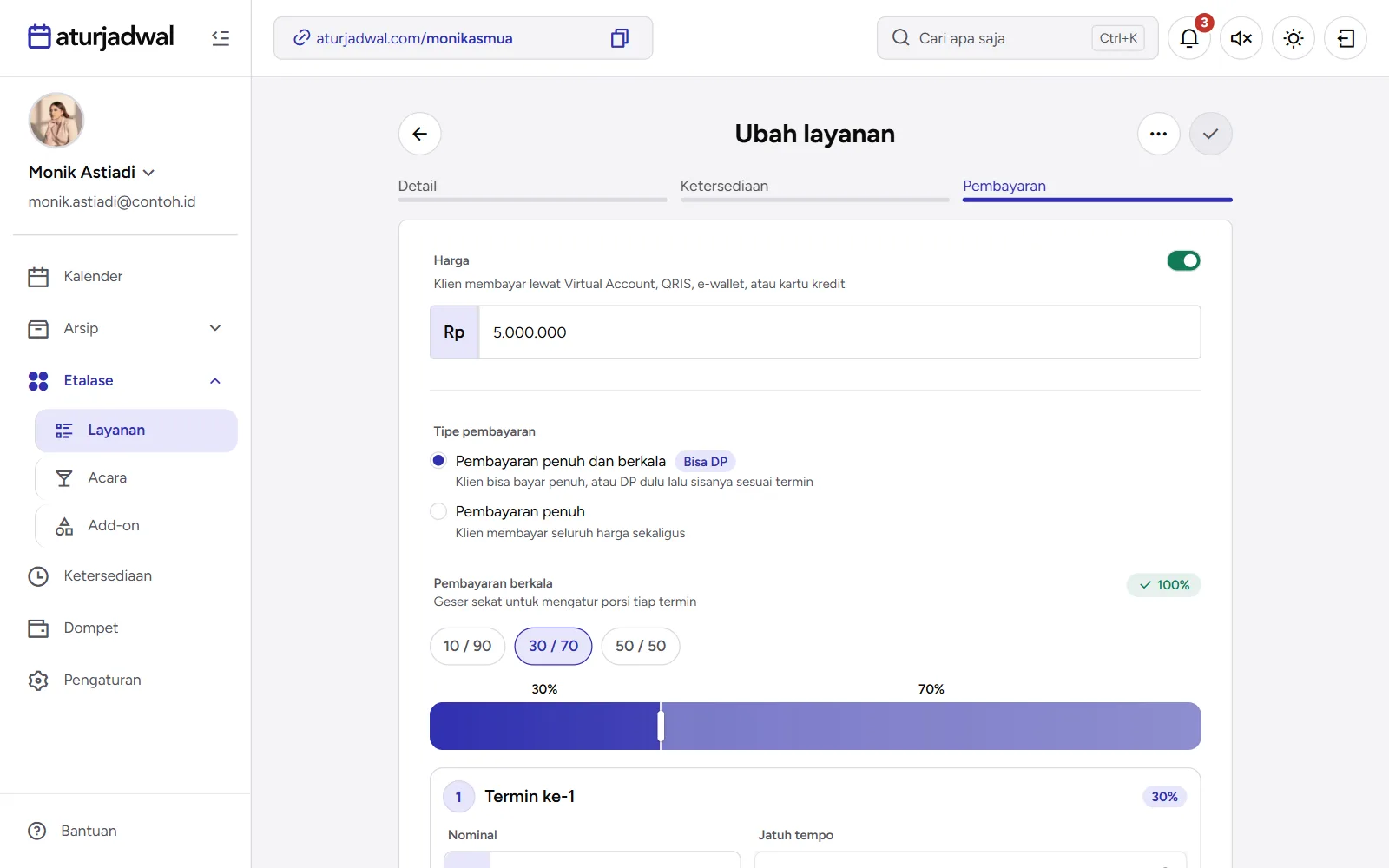Toggle the mute sound icon

pyautogui.click(x=1241, y=38)
